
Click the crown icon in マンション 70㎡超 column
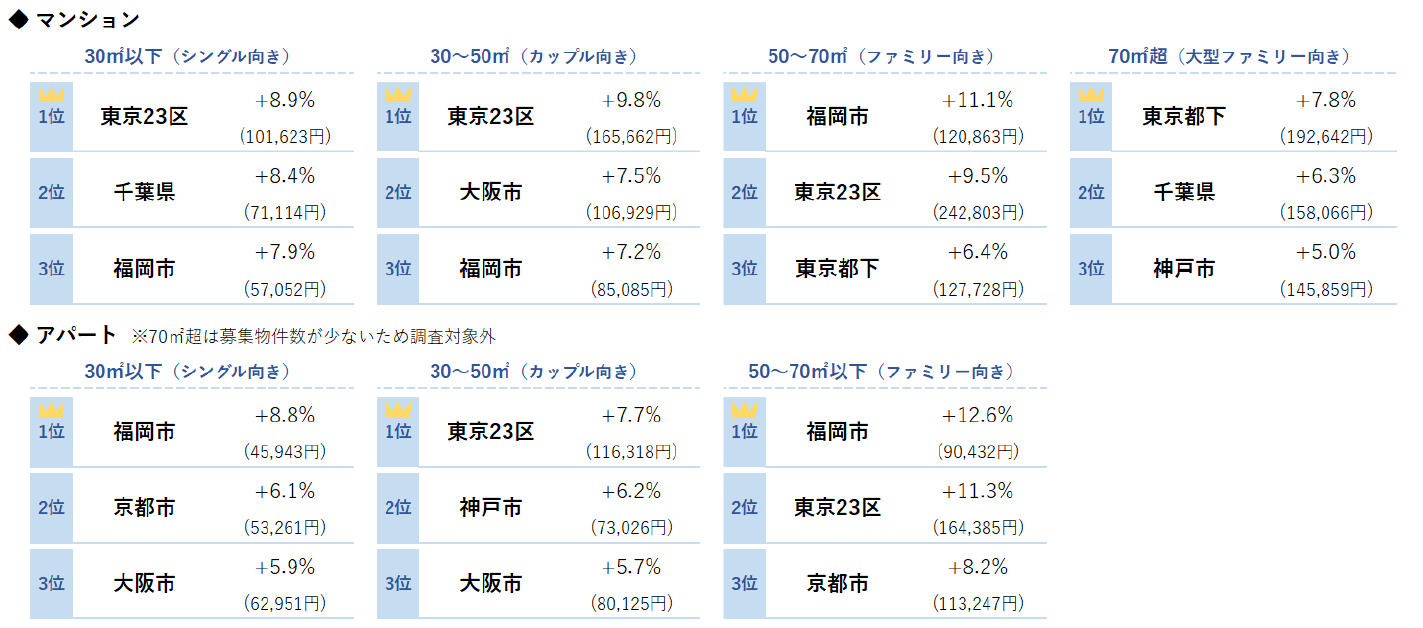pyautogui.click(x=1091, y=95)
